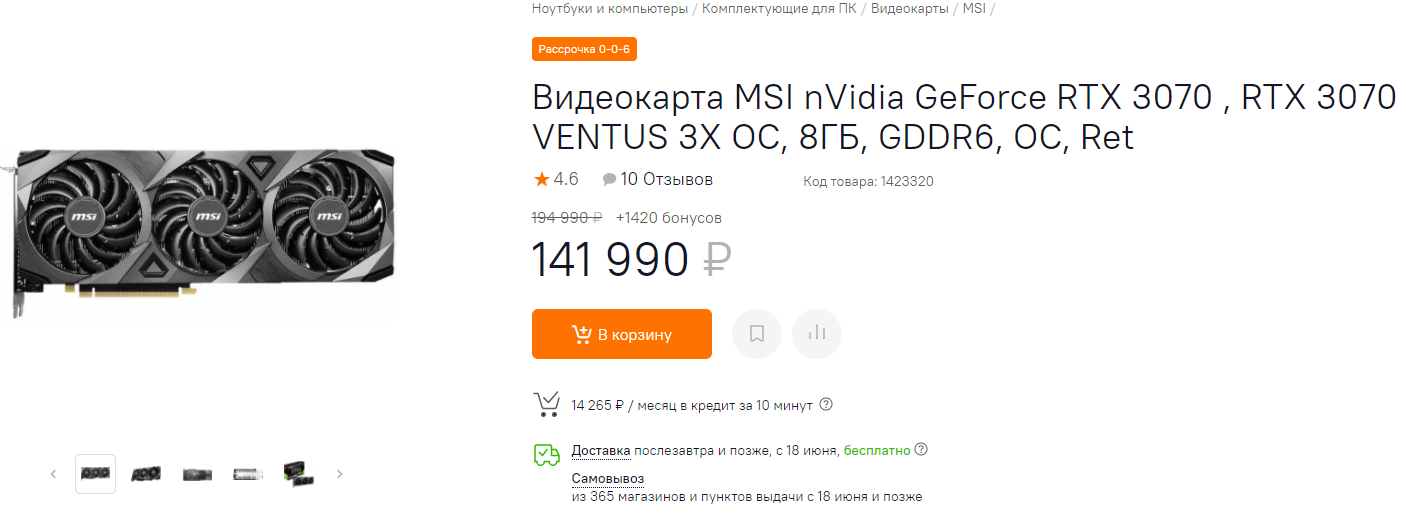Click the orange star rating icon
1406x528 pixels.
[x=541, y=179]
